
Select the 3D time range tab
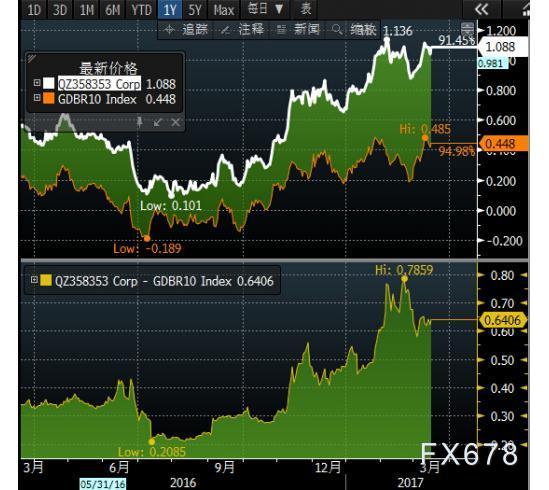click(60, 9)
